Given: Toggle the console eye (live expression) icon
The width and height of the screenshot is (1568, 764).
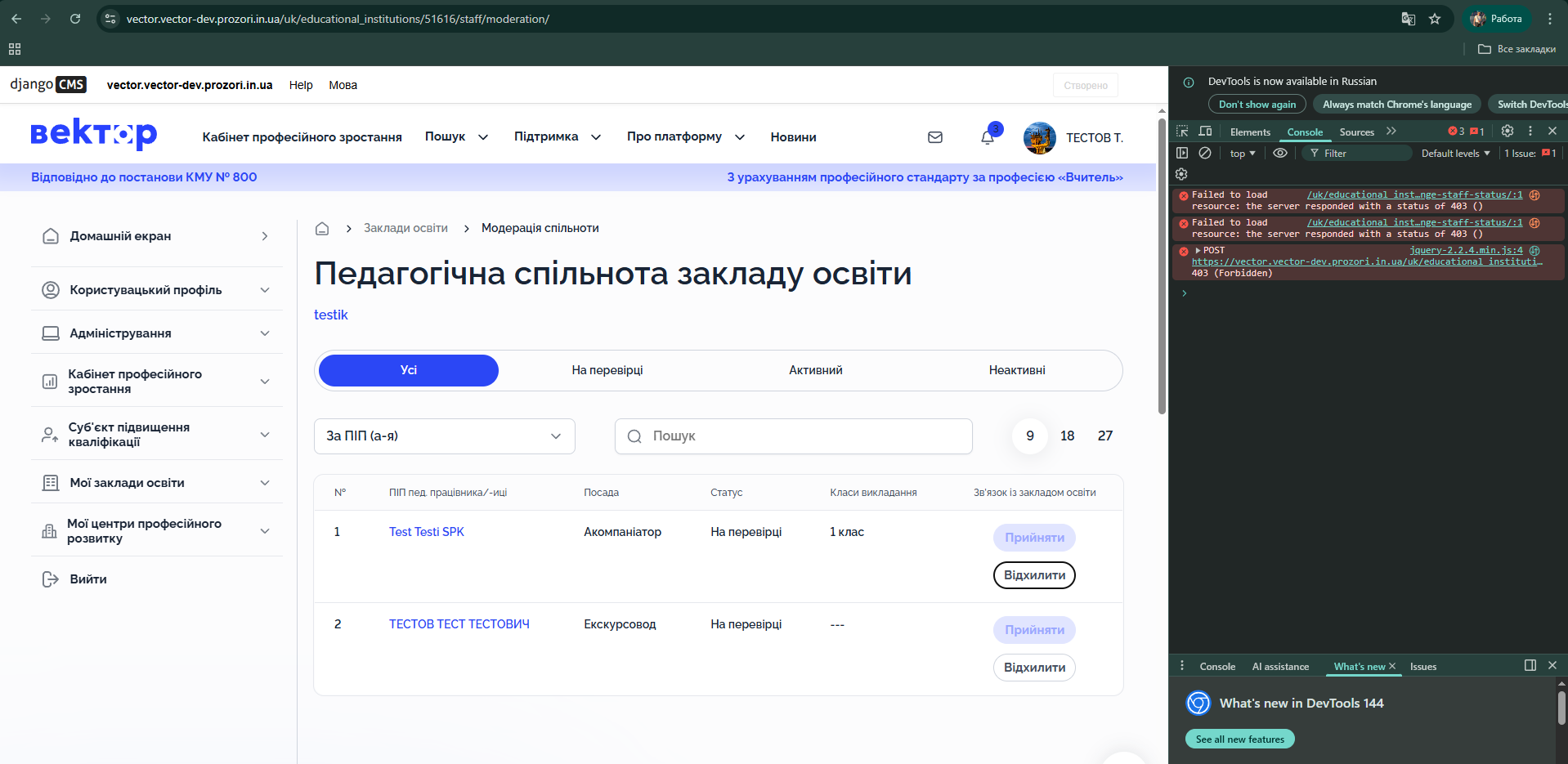Looking at the screenshot, I should pyautogui.click(x=1280, y=153).
